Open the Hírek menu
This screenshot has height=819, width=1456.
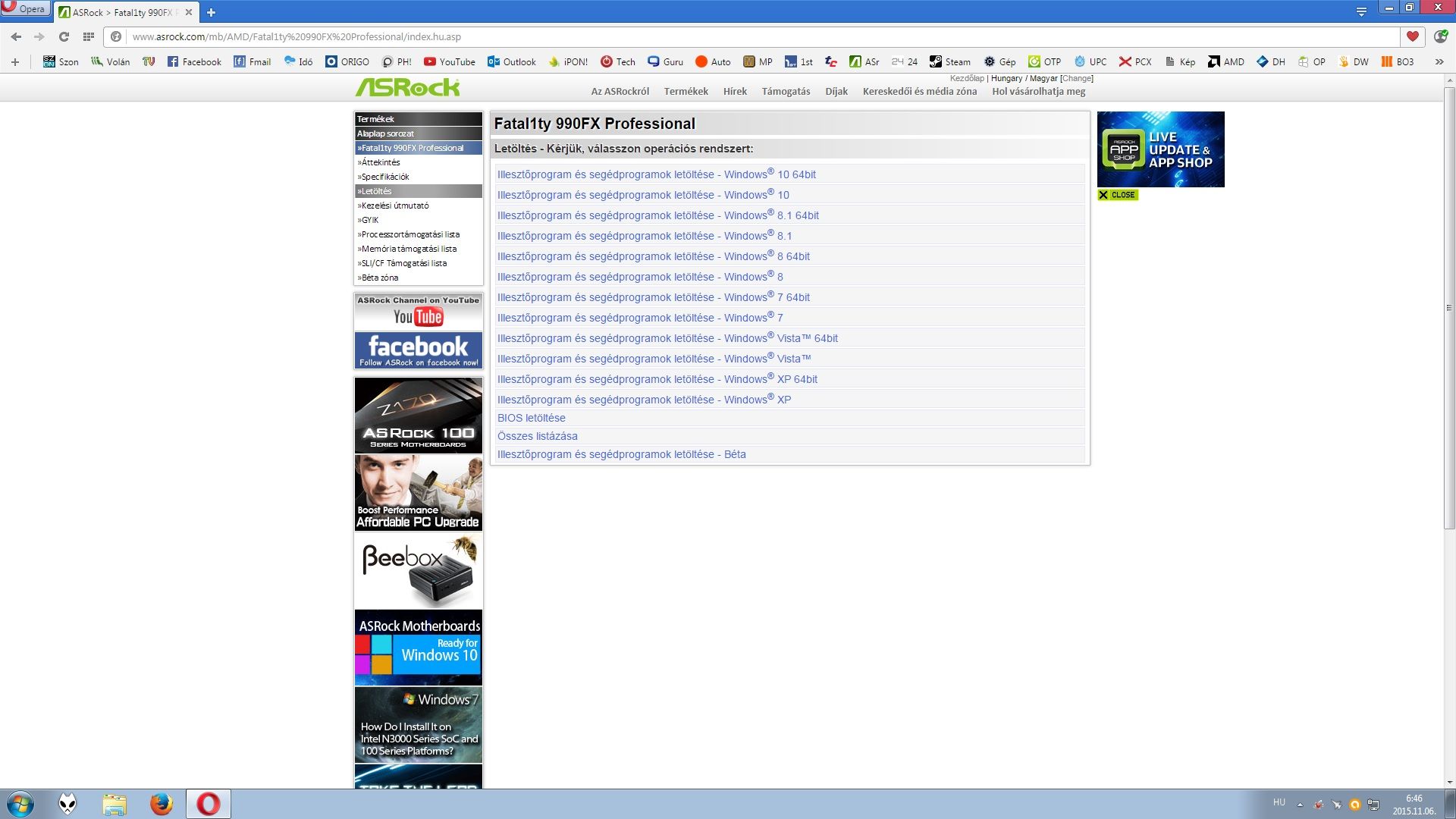735,92
